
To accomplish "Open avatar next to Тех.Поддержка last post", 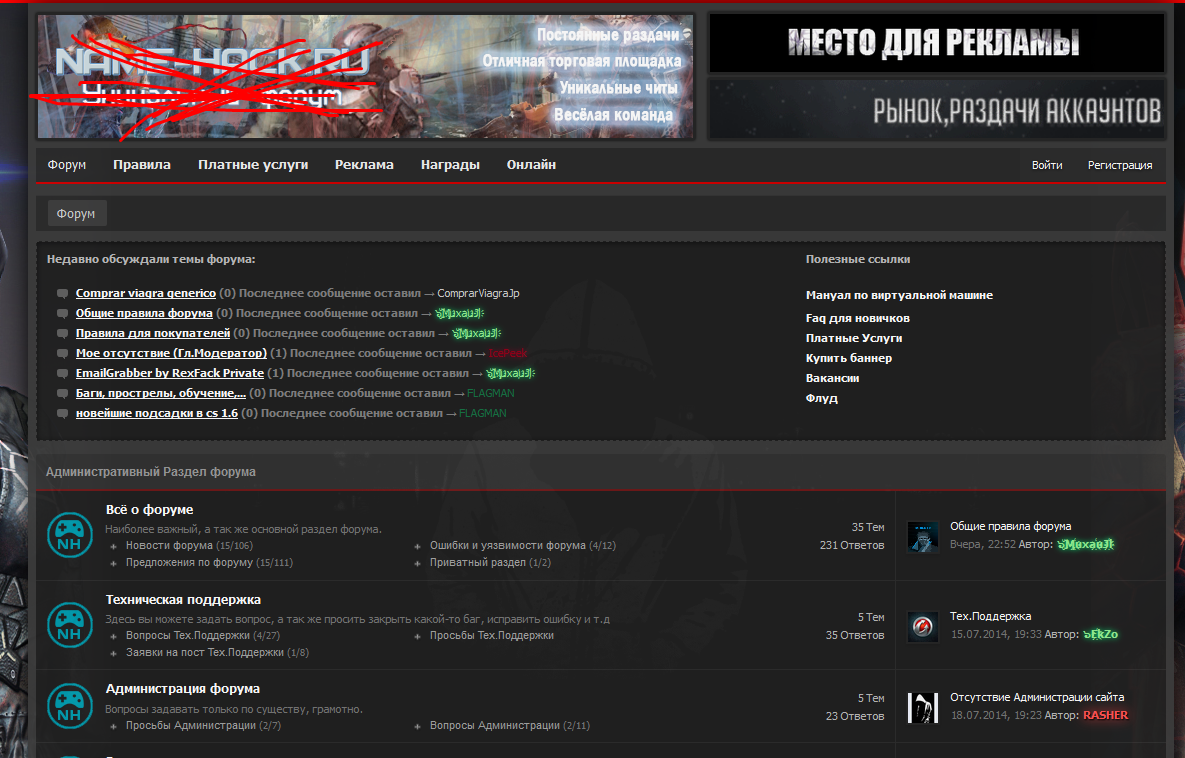I will 922,627.
